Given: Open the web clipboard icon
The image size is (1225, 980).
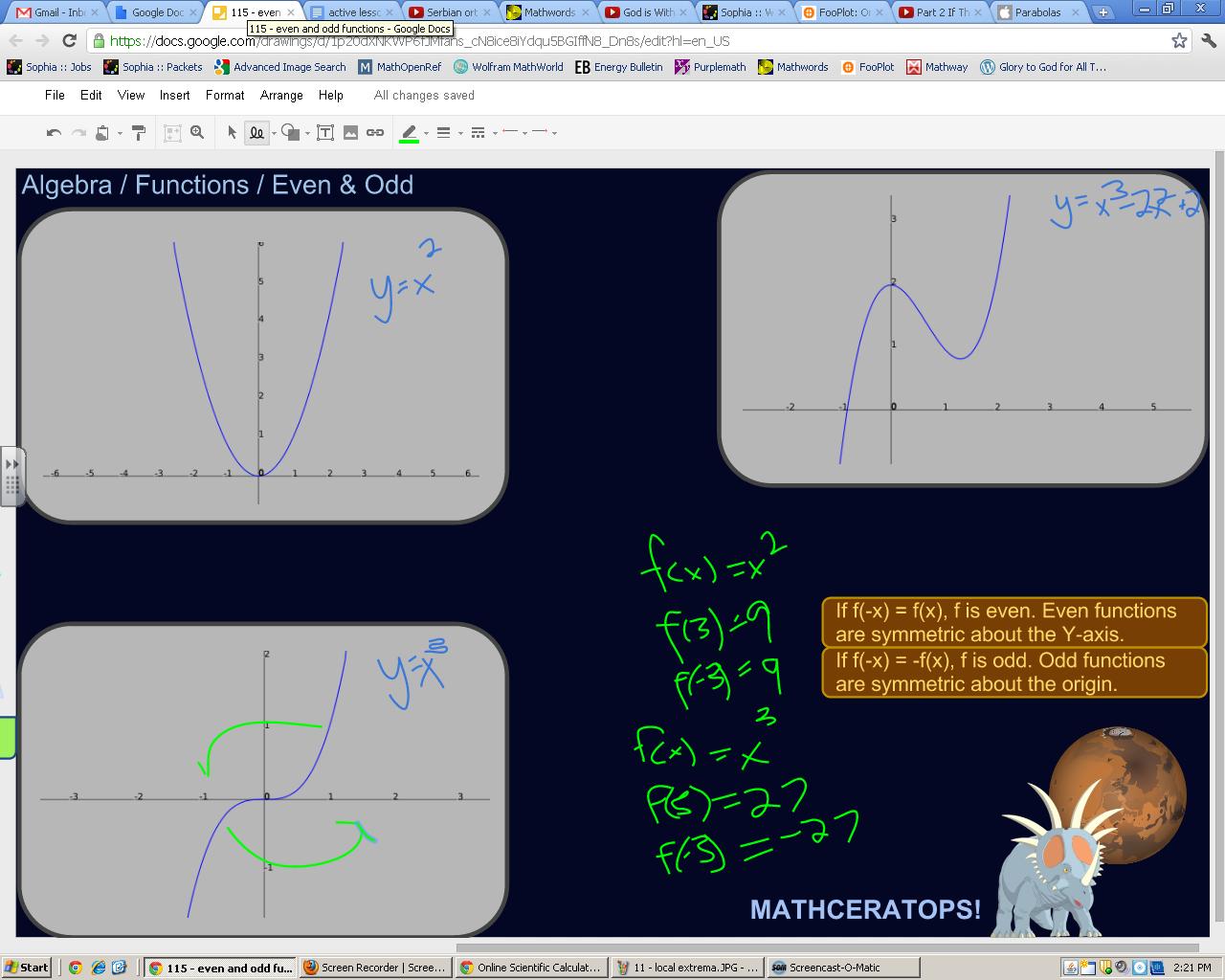Looking at the screenshot, I should [x=102, y=133].
